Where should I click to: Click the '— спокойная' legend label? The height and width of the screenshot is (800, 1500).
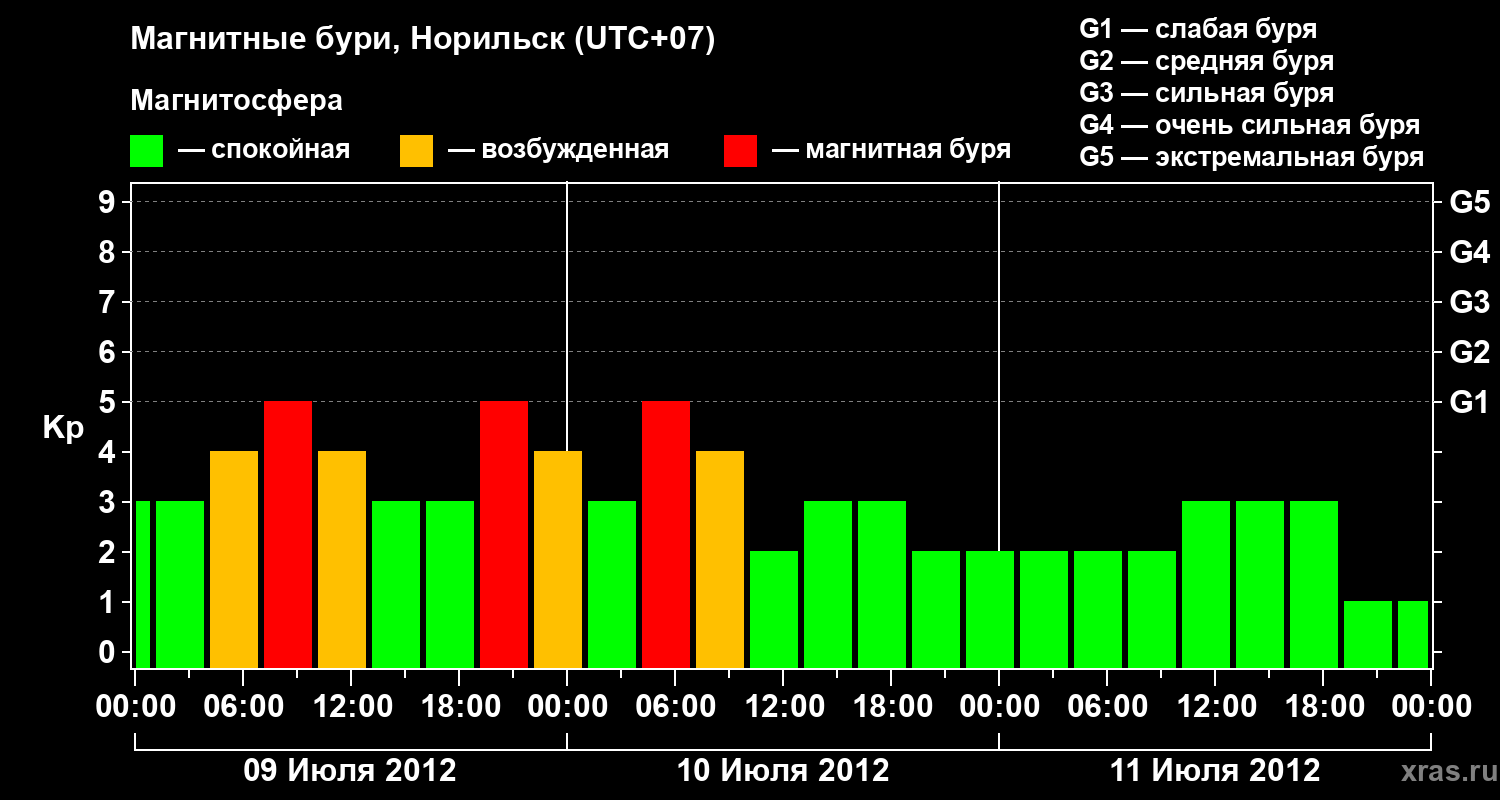pos(264,151)
